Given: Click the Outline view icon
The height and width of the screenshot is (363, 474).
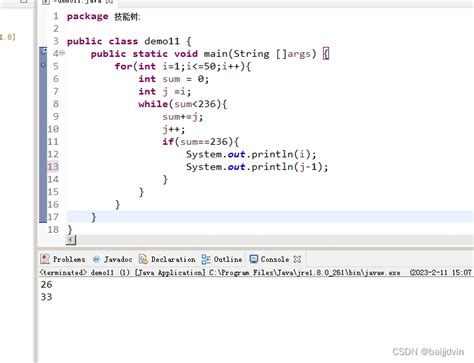Looking at the screenshot, I should tap(206, 259).
